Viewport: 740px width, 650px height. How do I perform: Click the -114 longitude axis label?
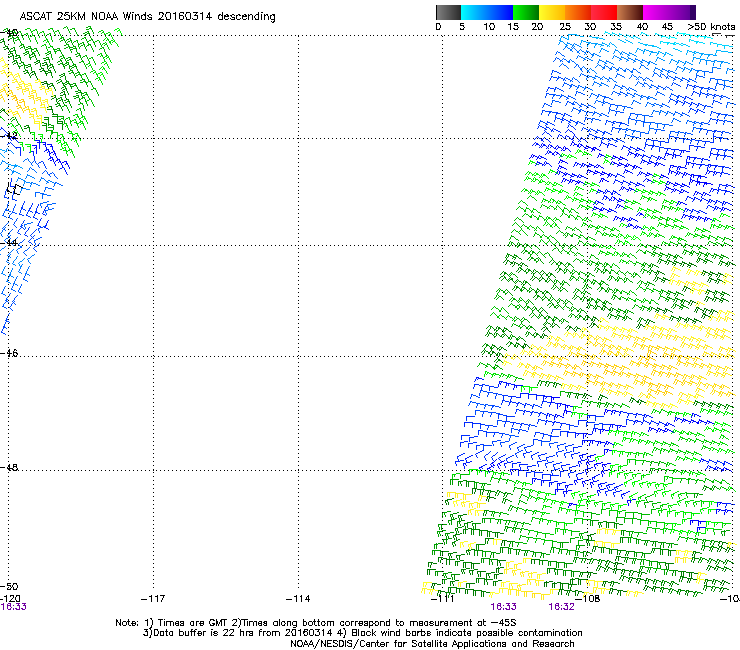(298, 599)
